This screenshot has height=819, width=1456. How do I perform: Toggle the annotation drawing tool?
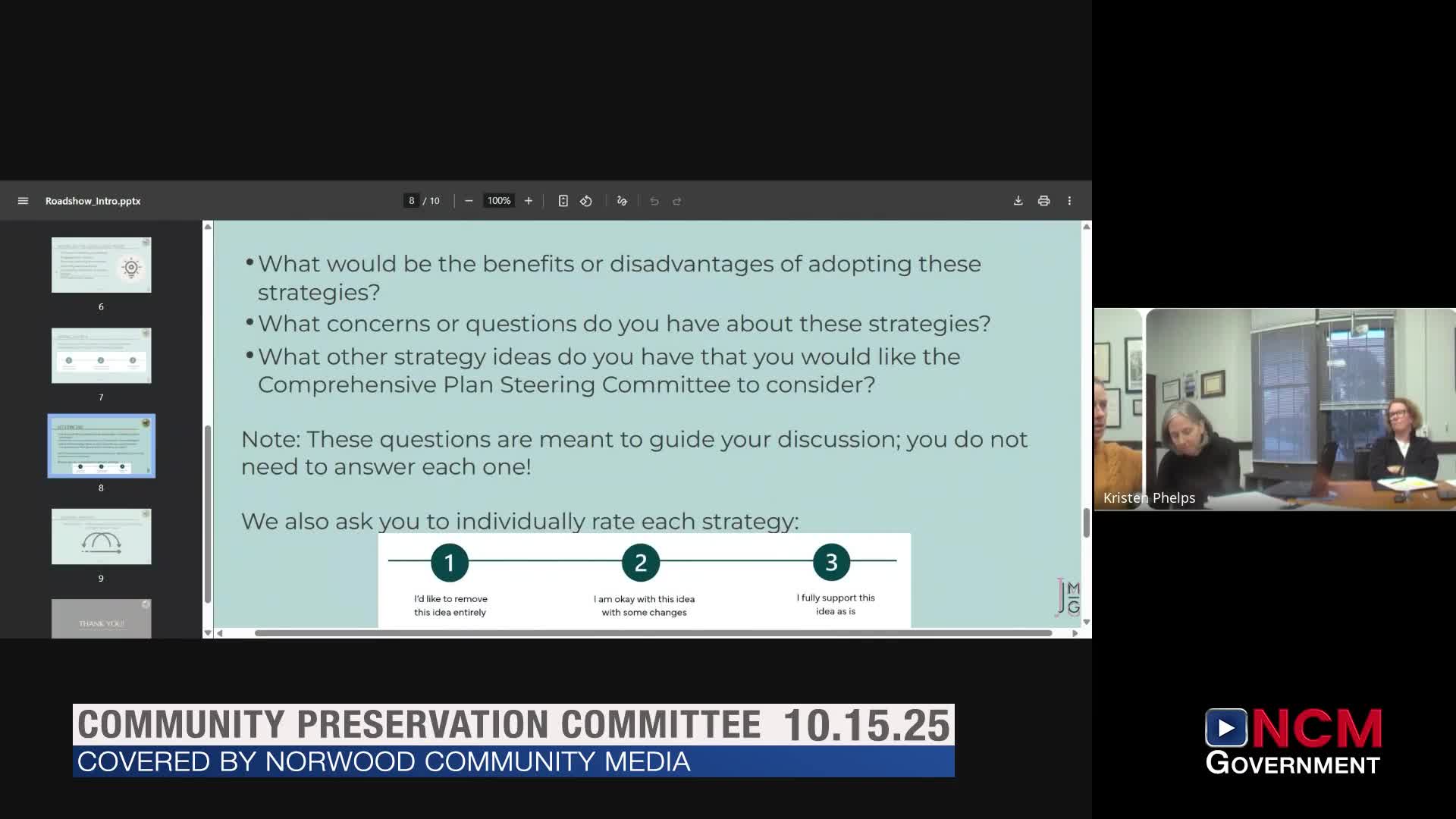click(622, 200)
